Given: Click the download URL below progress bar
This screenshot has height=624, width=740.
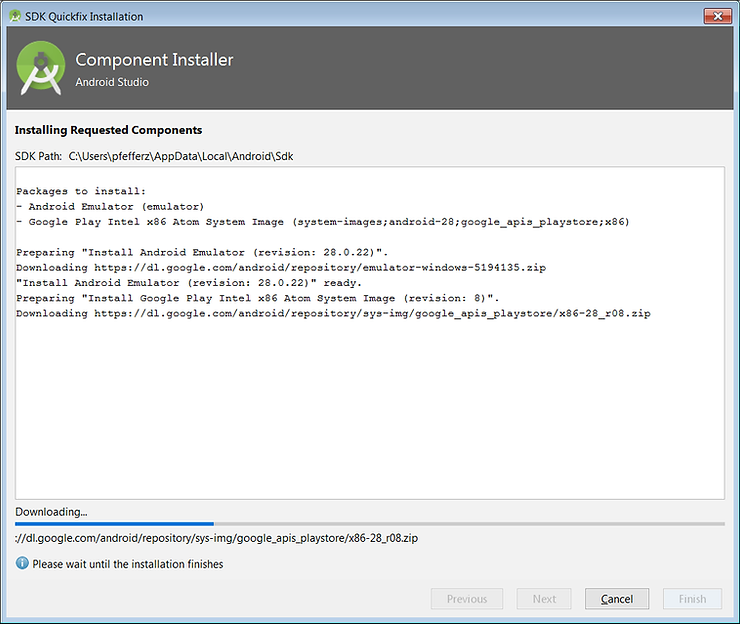Looking at the screenshot, I should pyautogui.click(x=216, y=538).
